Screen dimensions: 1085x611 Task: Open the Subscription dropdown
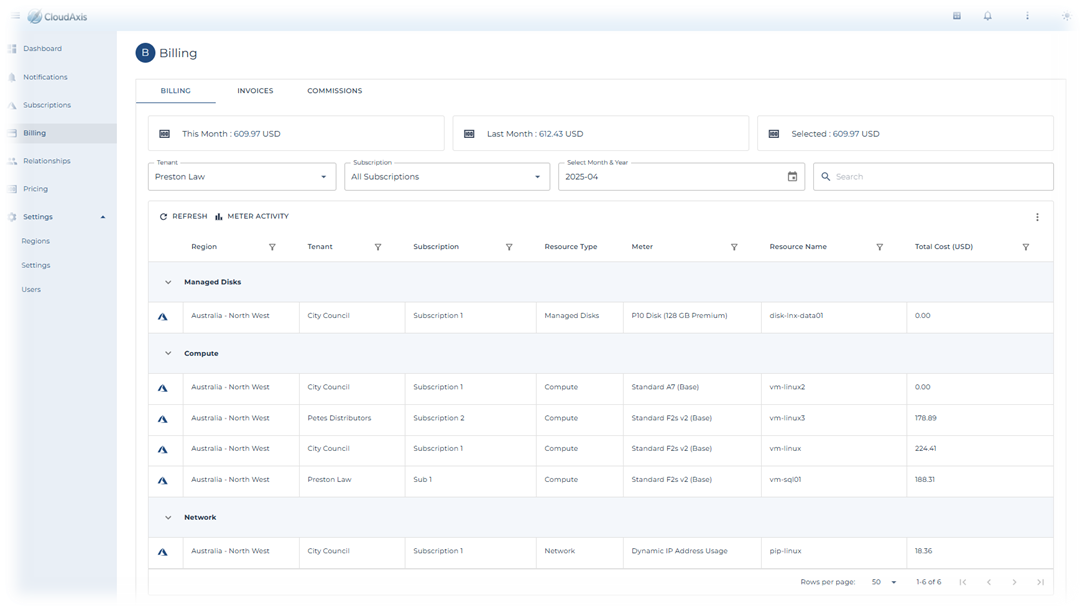(447, 176)
